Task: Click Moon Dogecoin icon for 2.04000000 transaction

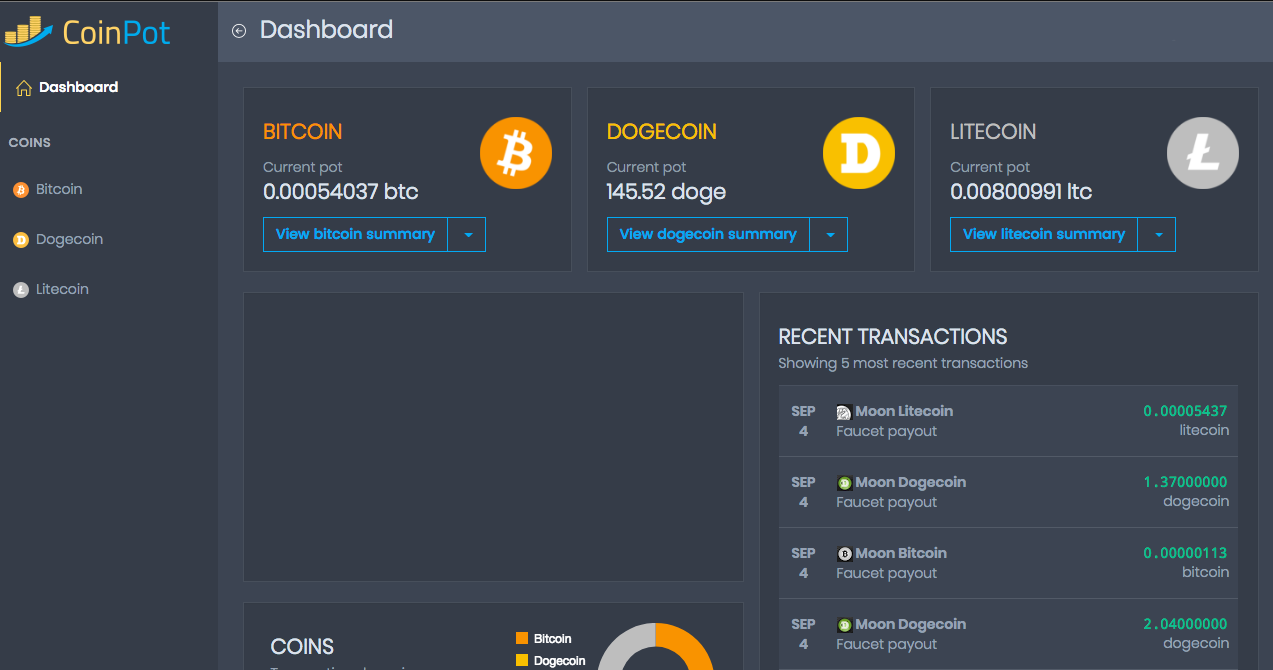Action: point(844,625)
